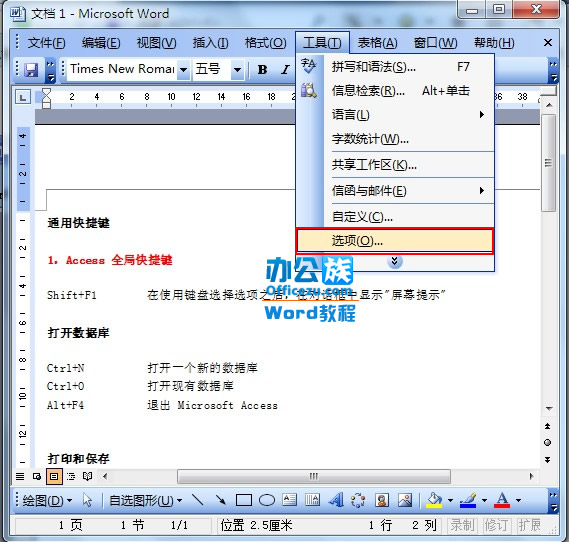
Task: Open the font size 五号 dropdown
Action: 238,69
